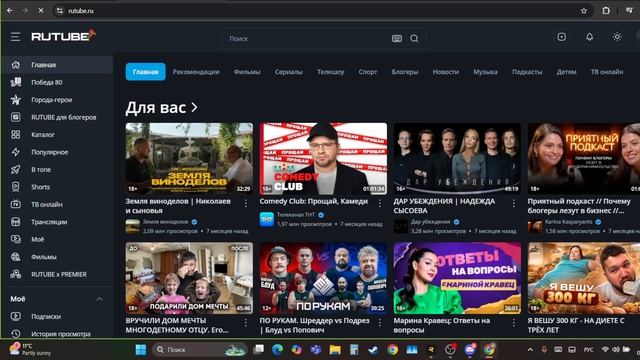
Task: Switch to the Новости tab
Action: 446,72
